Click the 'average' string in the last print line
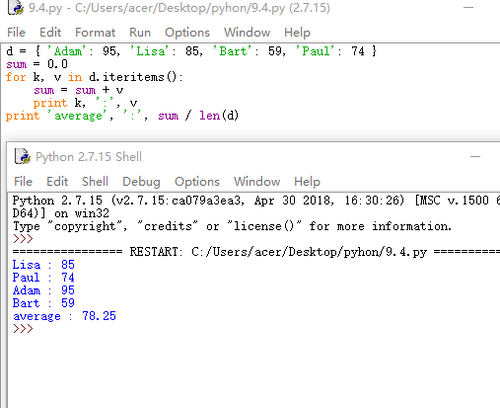 pyautogui.click(x=78, y=116)
